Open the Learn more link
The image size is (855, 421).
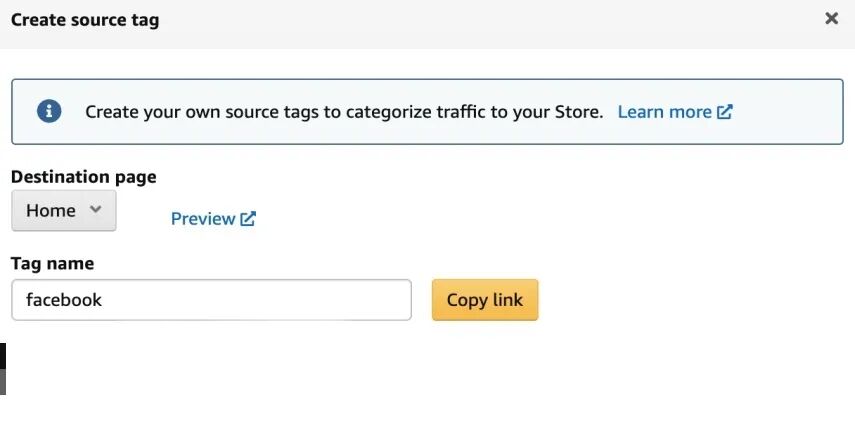pos(664,112)
